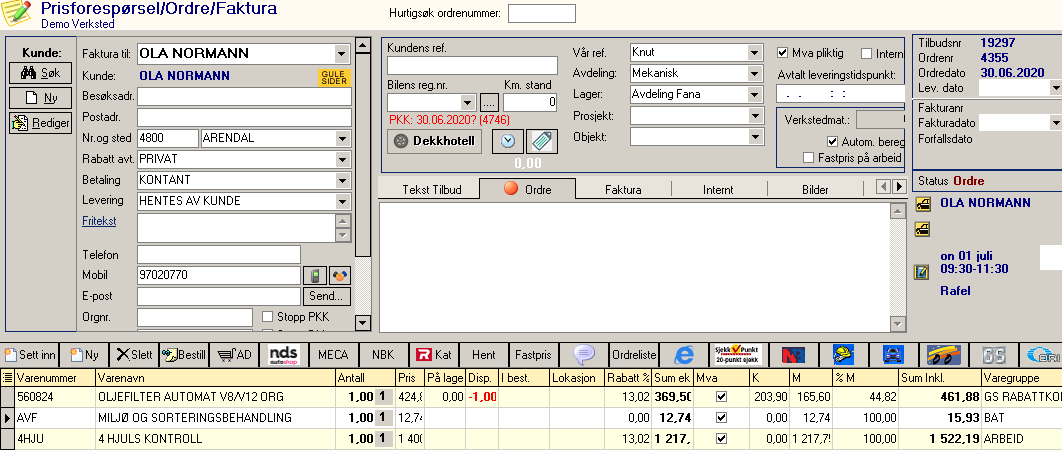This screenshot has width=1062, height=450.
Task: Add new order line with toolbar Ny
Action: click(85, 354)
